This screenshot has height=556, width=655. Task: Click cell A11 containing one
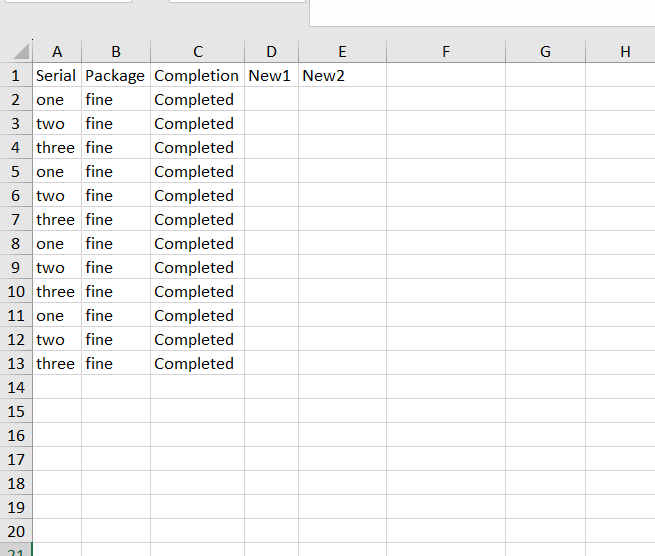pos(57,315)
